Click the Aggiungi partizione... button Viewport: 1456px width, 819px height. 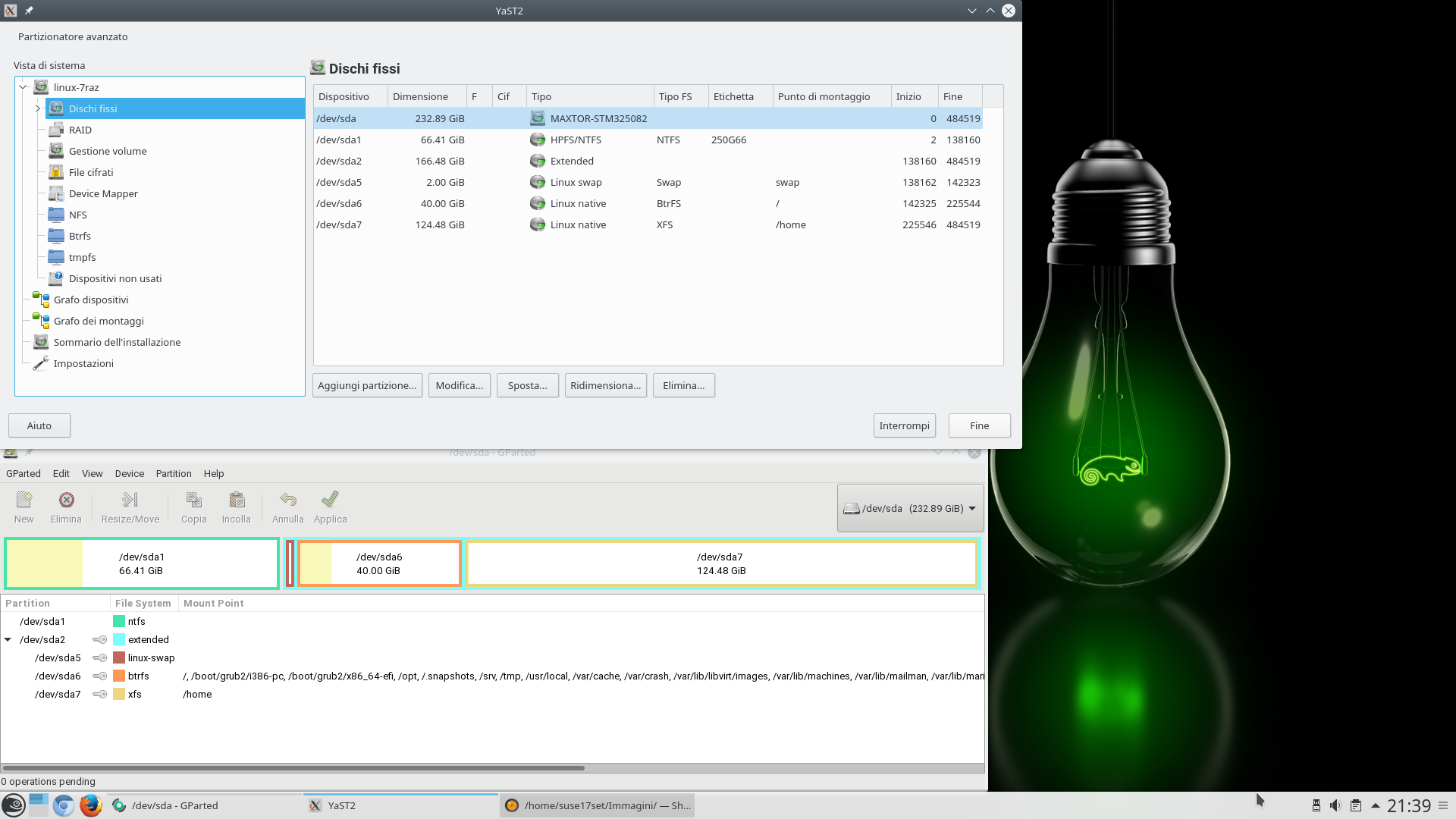pos(367,385)
